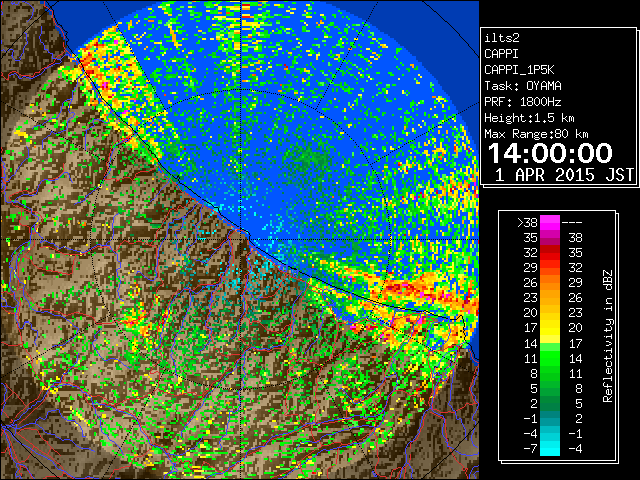
Task: Pick the teal -1 to 2 dBZ color band
Action: coord(550,419)
